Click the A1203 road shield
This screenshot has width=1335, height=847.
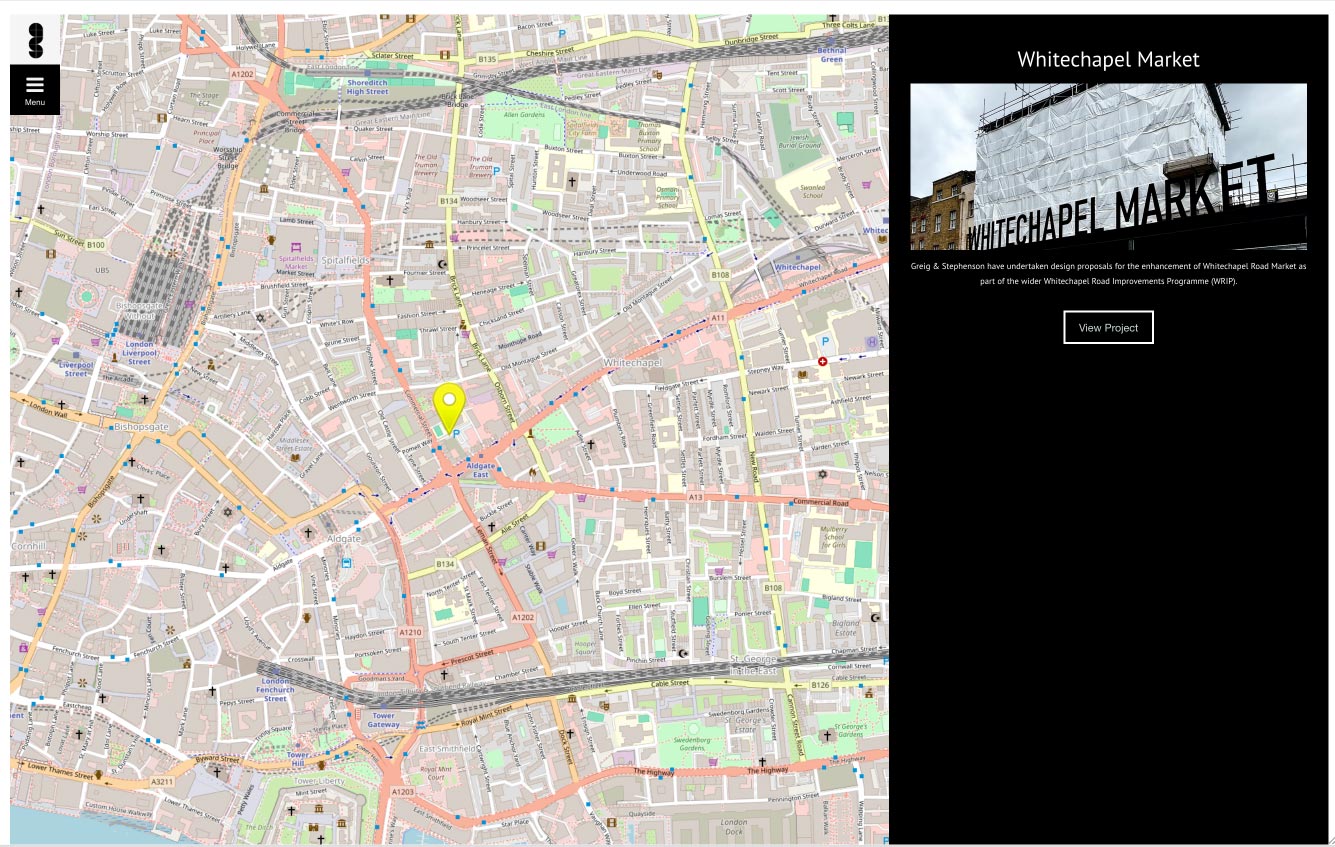click(403, 792)
